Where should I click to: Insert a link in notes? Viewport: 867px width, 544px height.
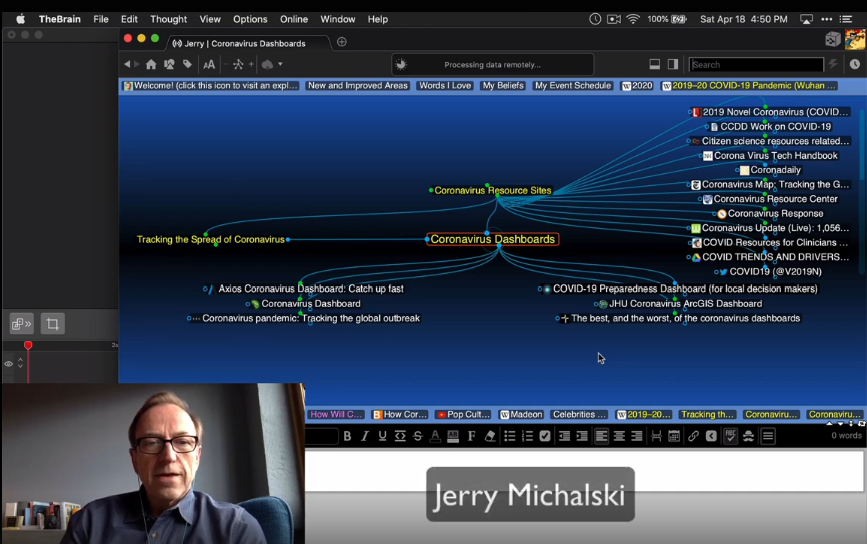(693, 436)
